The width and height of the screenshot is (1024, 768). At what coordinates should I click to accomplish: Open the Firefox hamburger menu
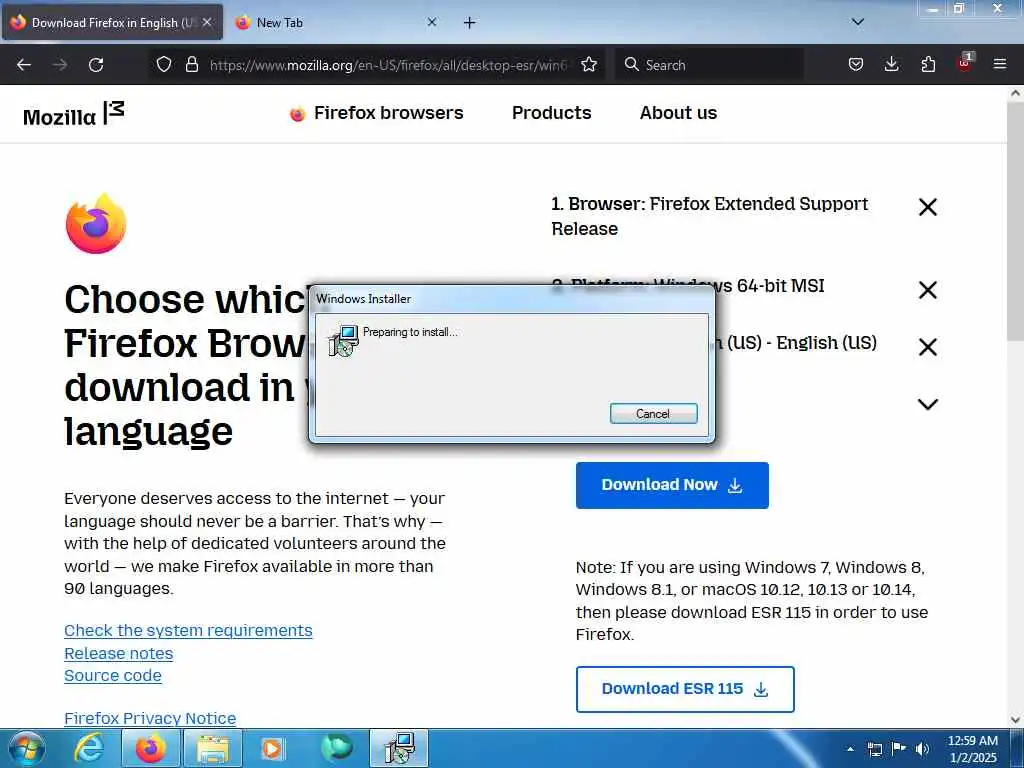tap(1000, 64)
